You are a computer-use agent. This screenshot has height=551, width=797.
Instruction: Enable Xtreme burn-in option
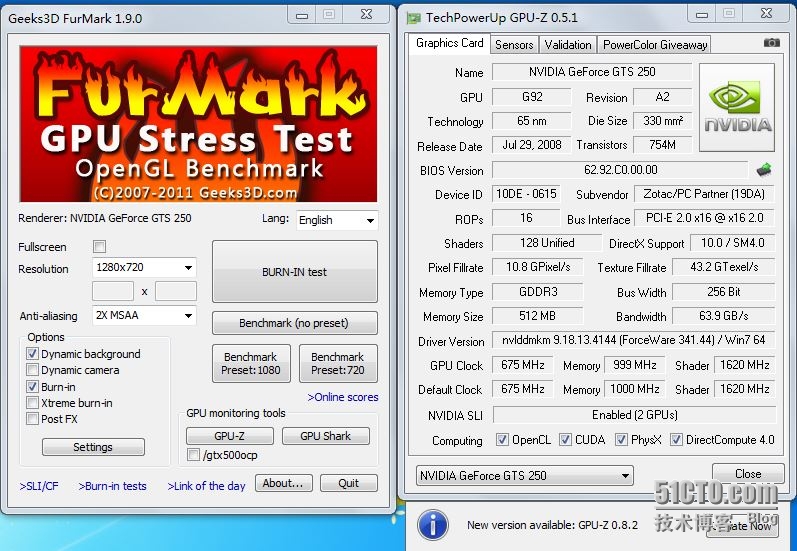[x=32, y=403]
